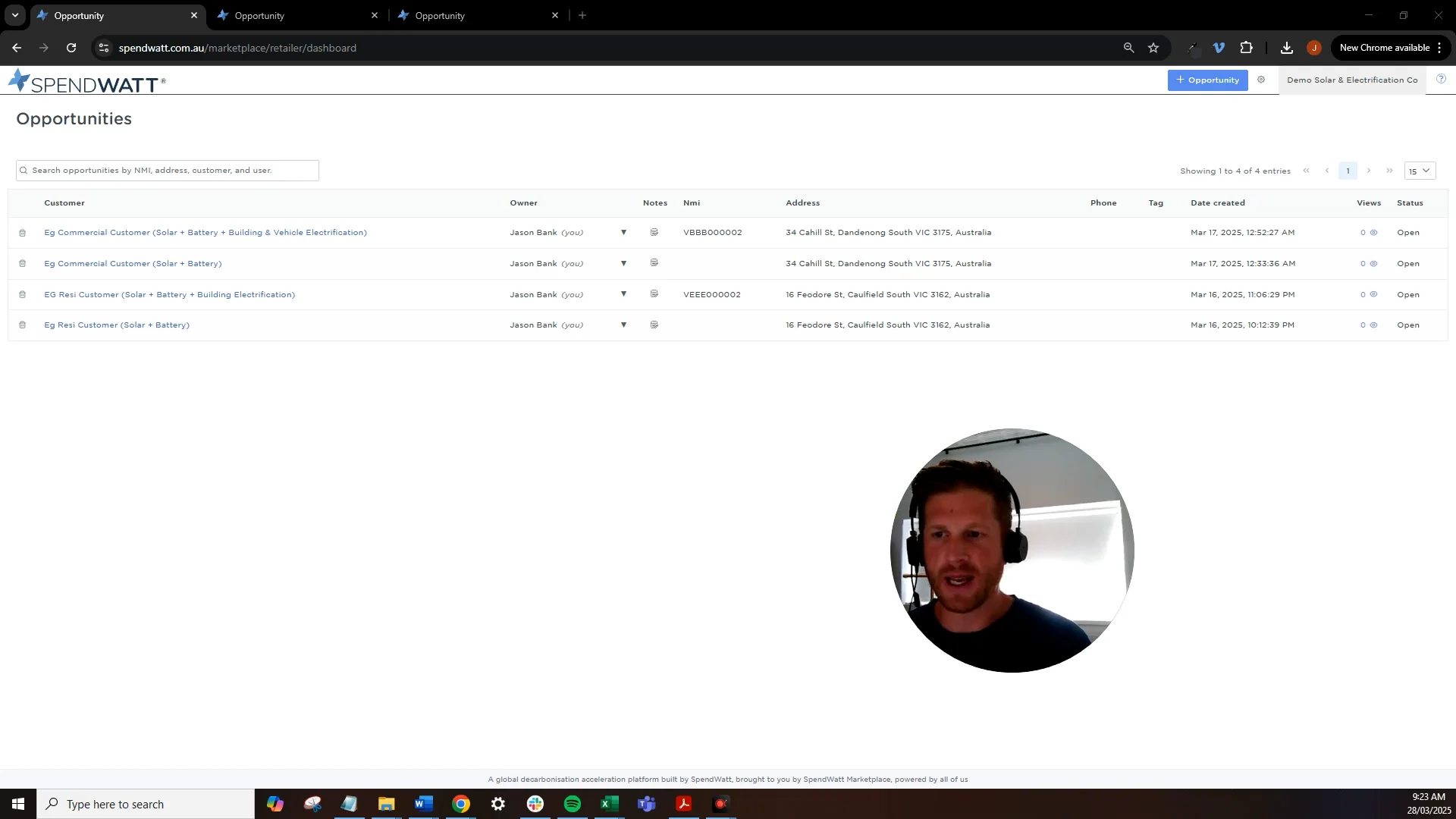Toggle views eye icon for first opportunity
1456x819 pixels.
[1373, 233]
